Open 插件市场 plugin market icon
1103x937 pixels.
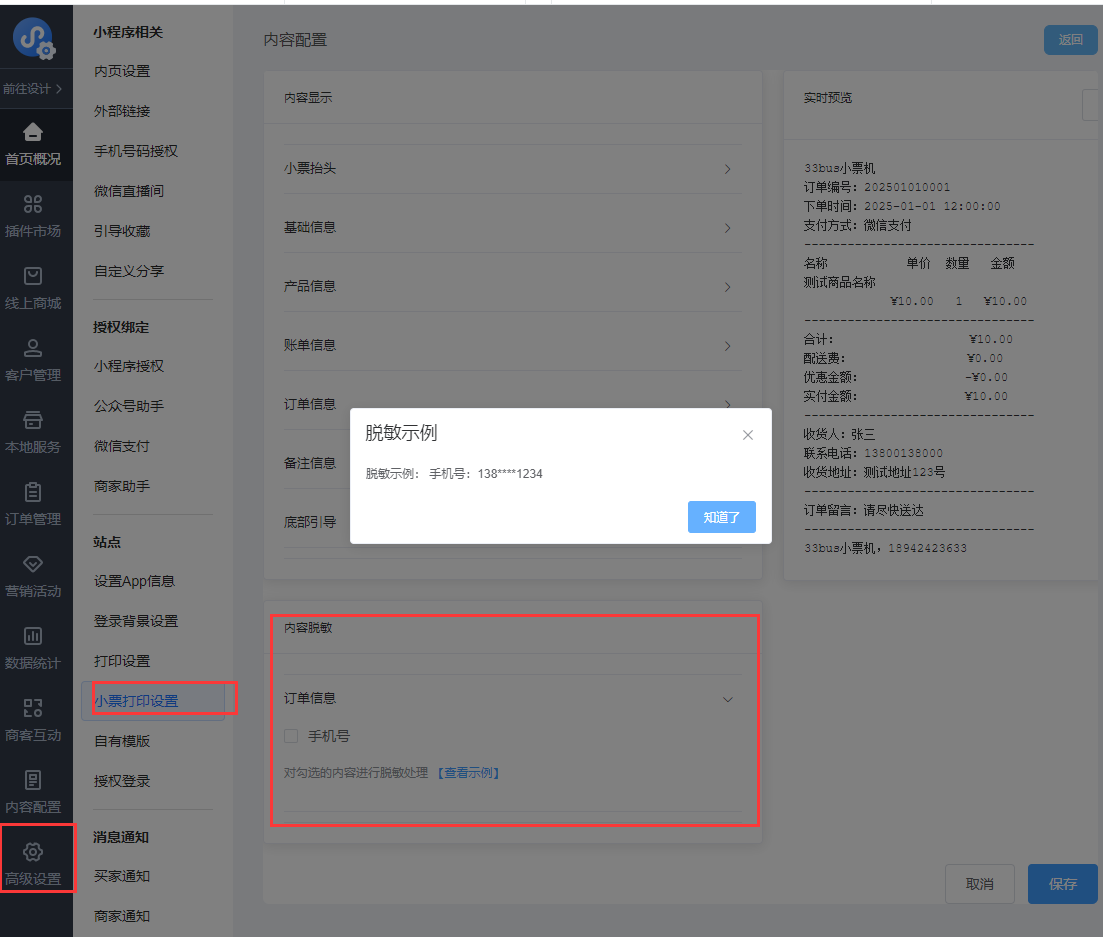[33, 204]
